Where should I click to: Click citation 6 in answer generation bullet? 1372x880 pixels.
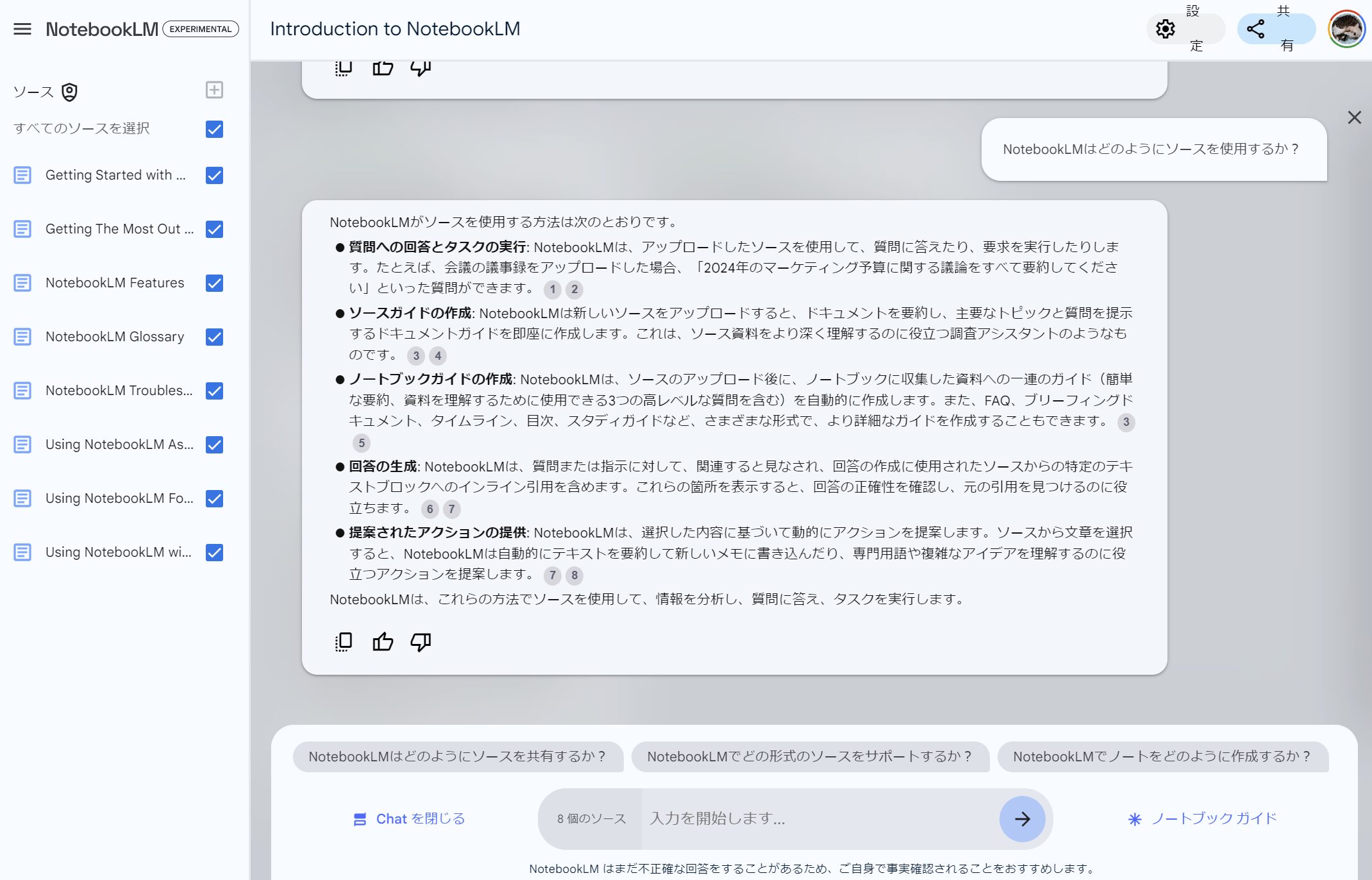click(x=430, y=509)
